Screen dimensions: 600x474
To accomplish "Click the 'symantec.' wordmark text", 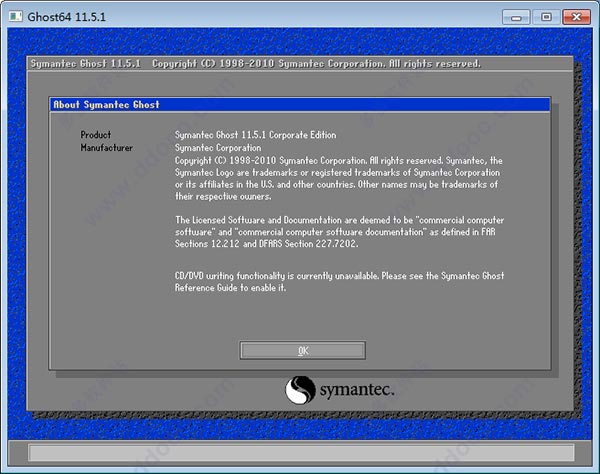I will 357,390.
